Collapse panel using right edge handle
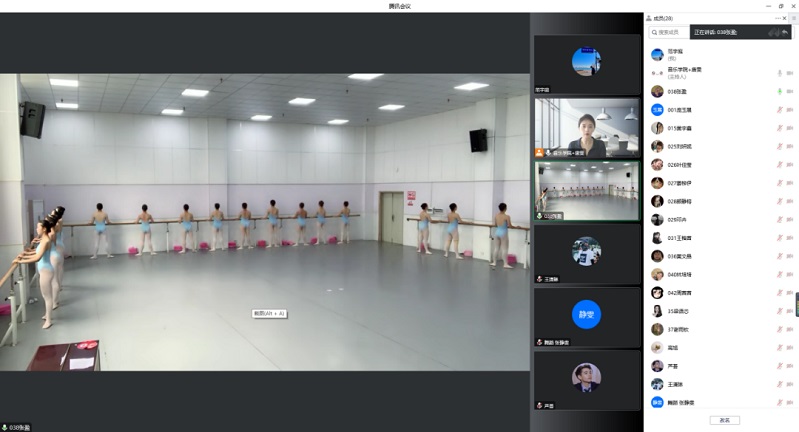Viewport: 799px width, 432px height. coord(796,304)
